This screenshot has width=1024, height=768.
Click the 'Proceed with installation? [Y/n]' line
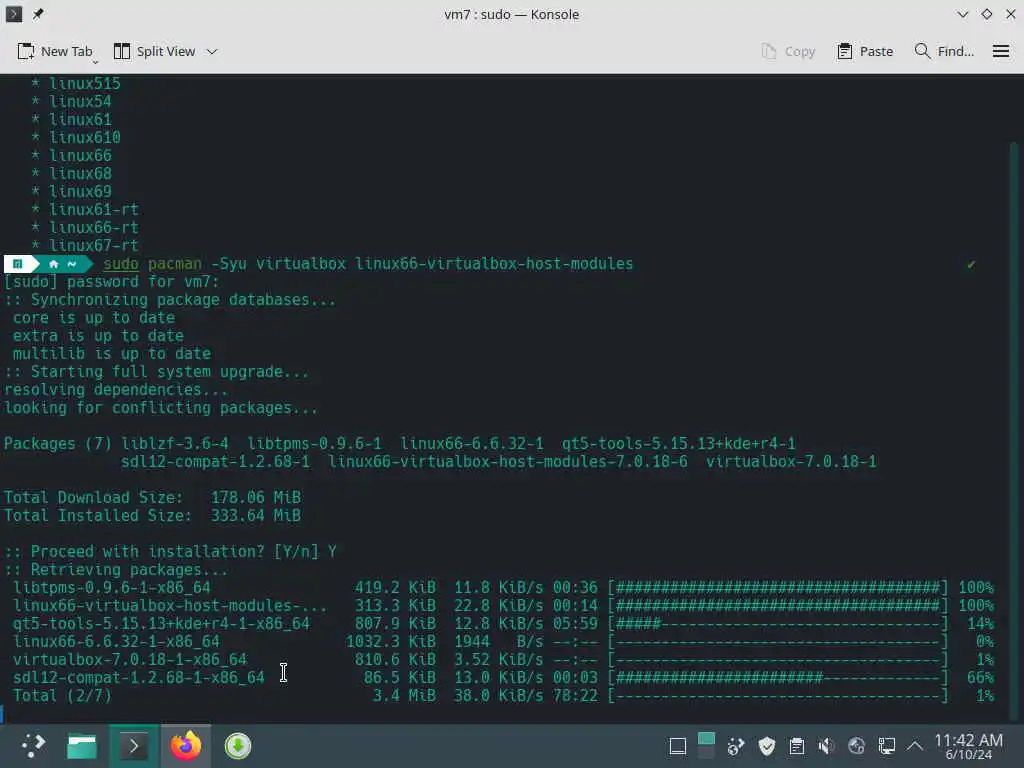170,552
